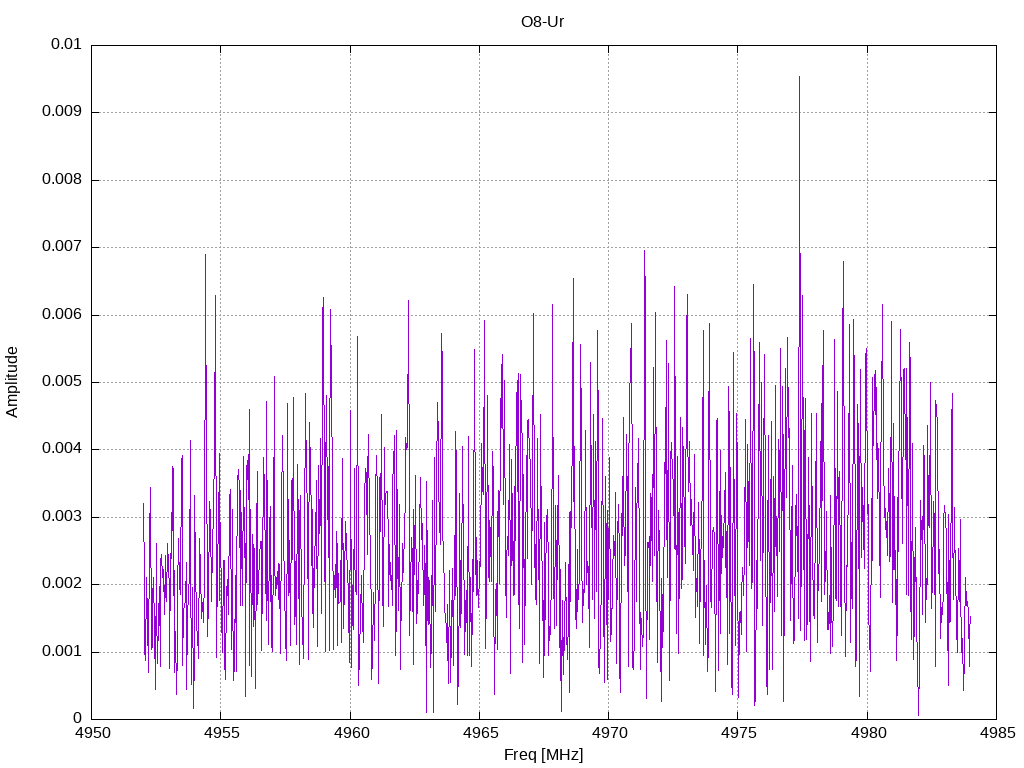Click the Amplitude axis label

click(12, 382)
